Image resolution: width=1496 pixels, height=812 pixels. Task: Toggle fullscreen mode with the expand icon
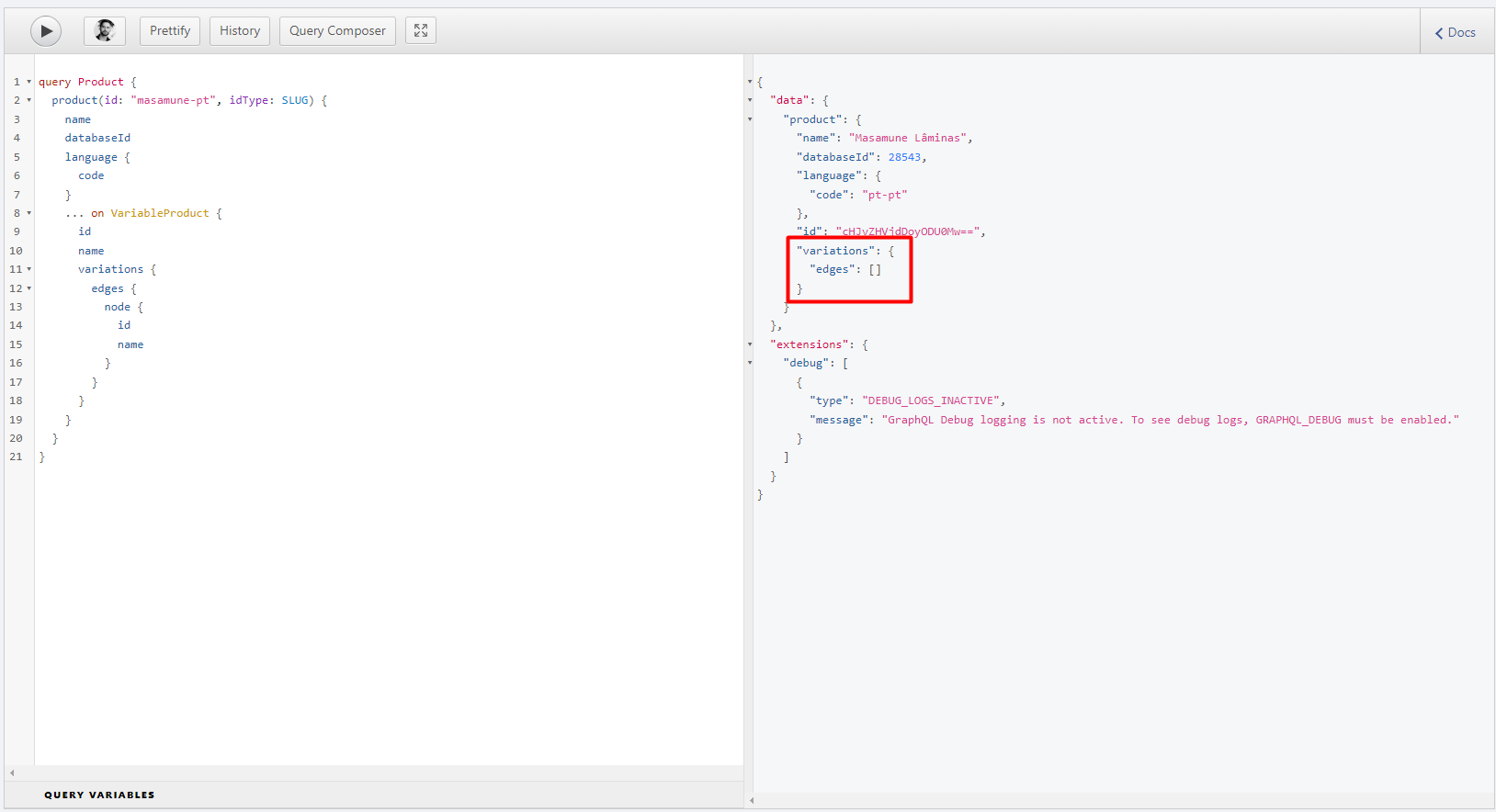click(x=421, y=31)
